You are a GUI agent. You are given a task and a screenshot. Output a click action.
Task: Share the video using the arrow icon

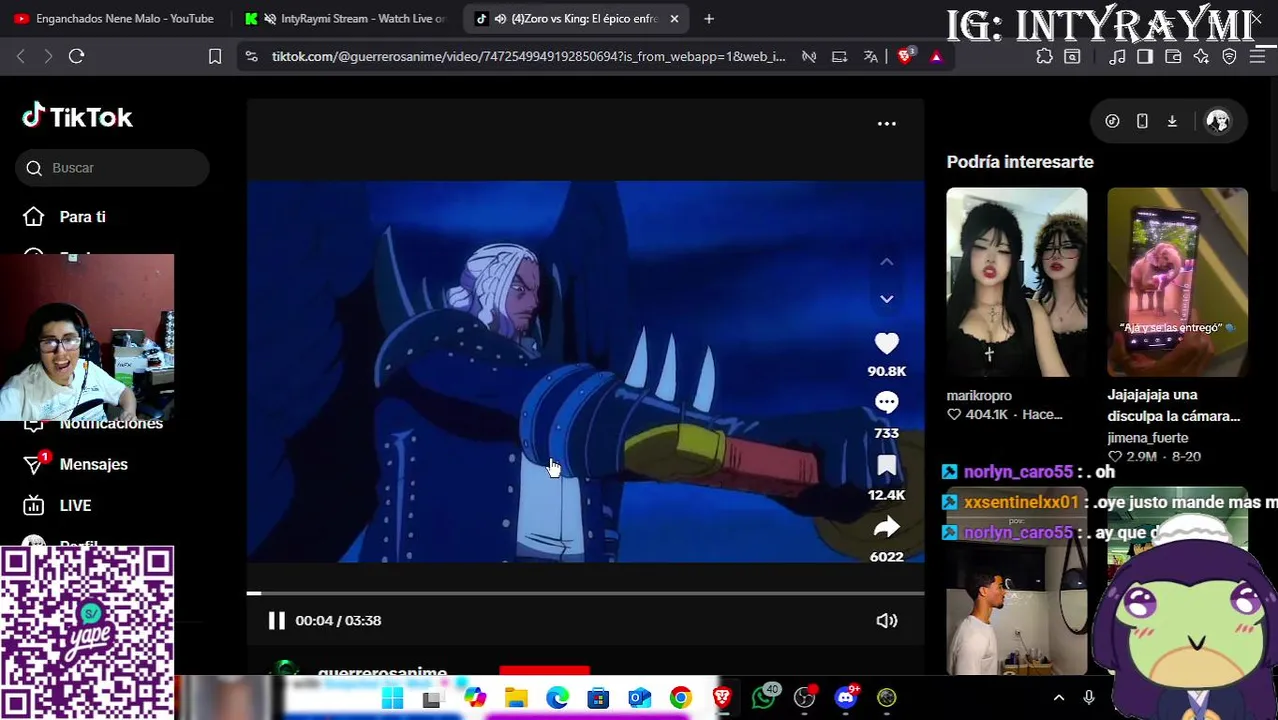[886, 527]
